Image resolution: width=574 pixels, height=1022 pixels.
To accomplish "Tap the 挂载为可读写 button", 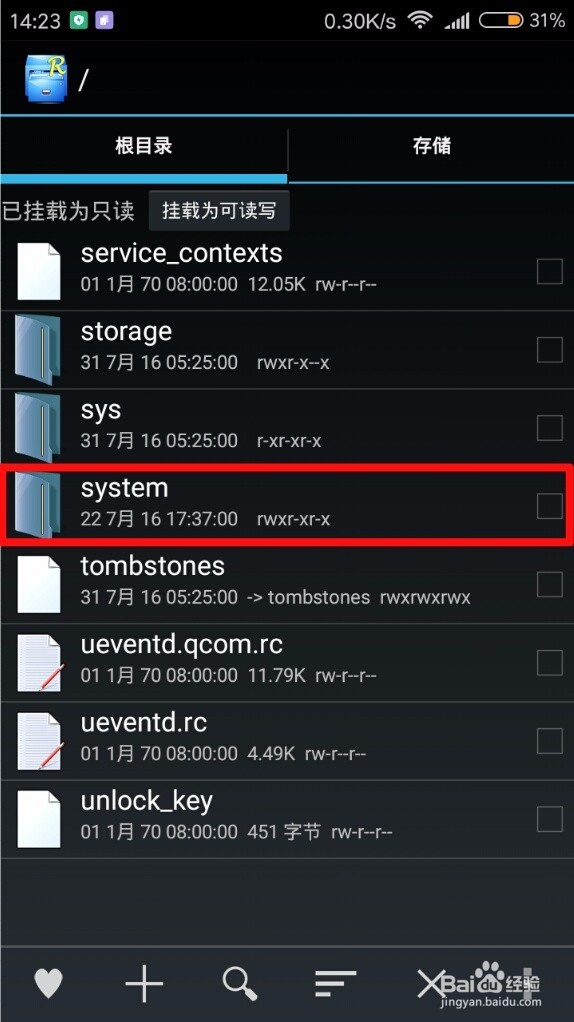I will click(219, 211).
